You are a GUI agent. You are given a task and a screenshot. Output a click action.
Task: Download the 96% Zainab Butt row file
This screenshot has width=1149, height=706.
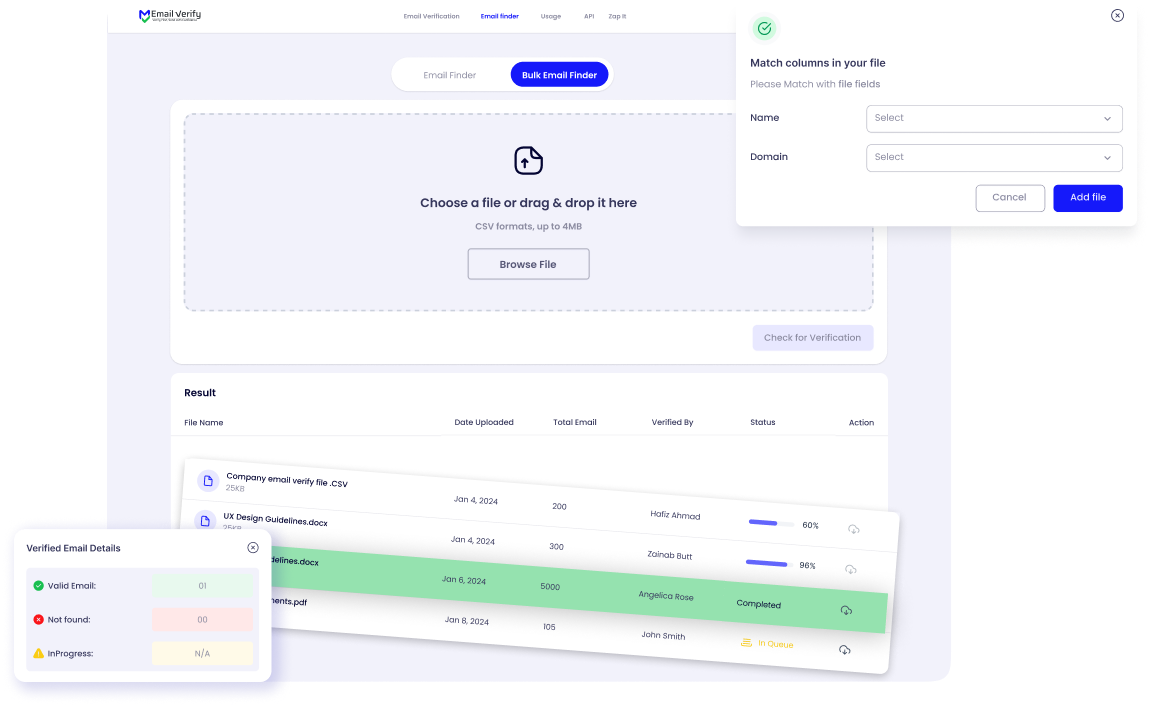851,570
